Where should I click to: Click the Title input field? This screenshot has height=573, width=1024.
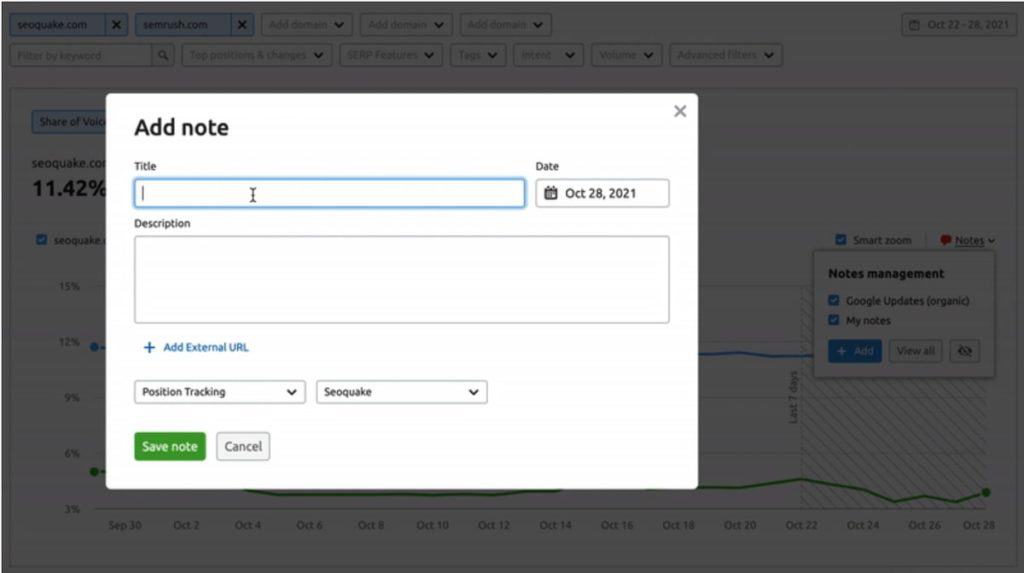(329, 193)
